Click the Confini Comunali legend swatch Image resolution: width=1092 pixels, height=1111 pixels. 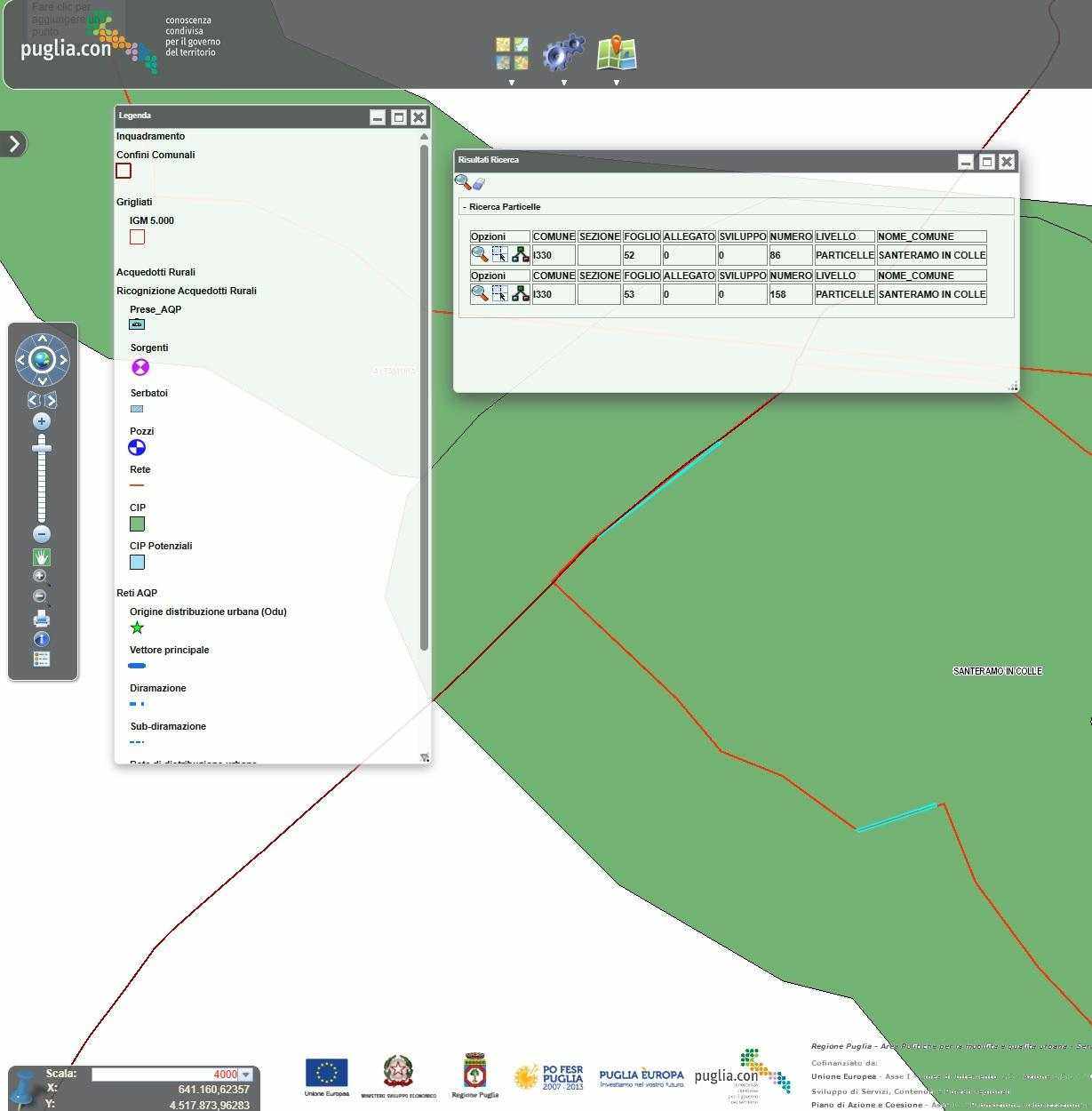[x=124, y=171]
